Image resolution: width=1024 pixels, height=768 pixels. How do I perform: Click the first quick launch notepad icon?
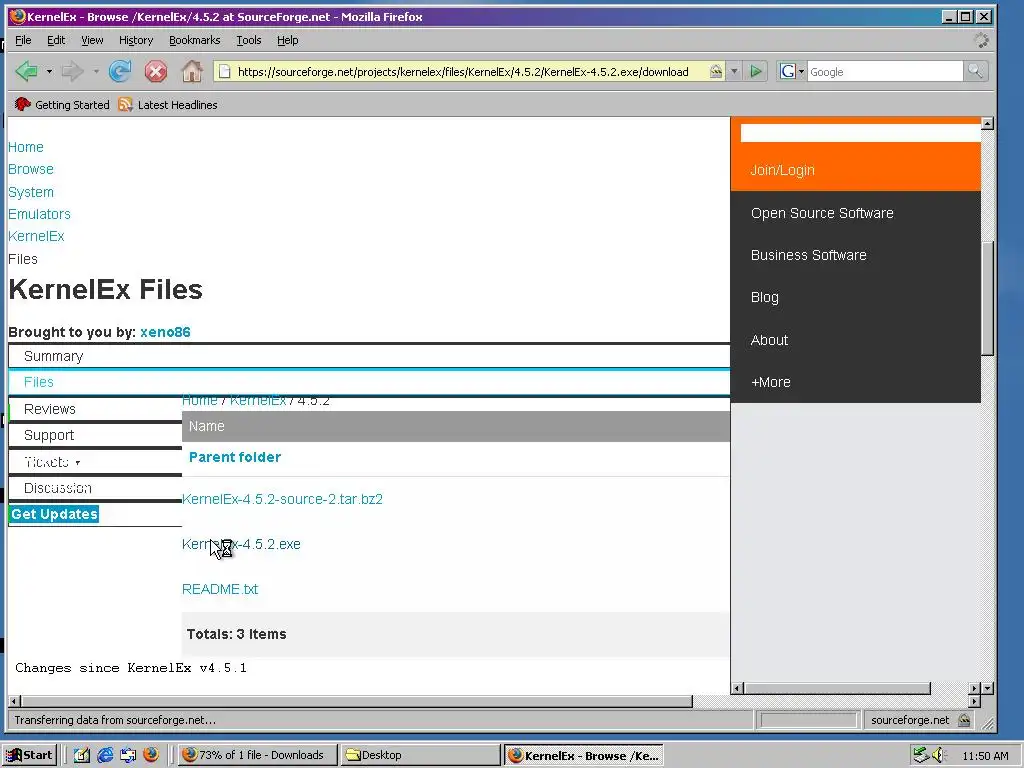point(82,755)
